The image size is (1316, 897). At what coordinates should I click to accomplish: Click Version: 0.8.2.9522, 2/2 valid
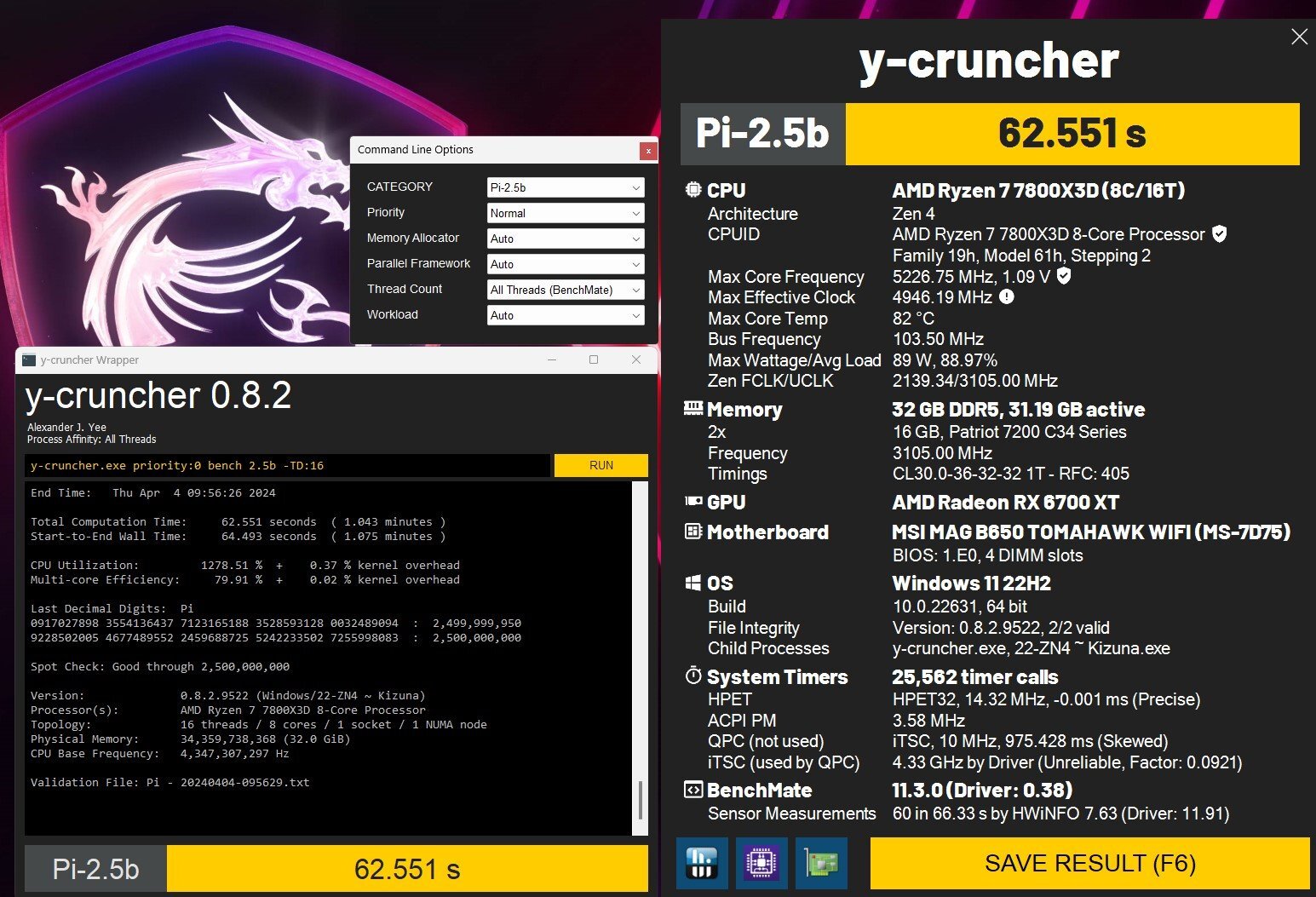coord(1001,627)
